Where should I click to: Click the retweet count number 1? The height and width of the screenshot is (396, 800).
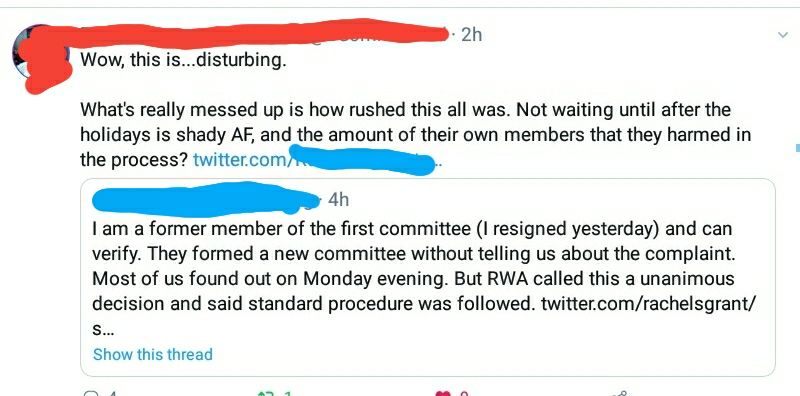point(289,393)
